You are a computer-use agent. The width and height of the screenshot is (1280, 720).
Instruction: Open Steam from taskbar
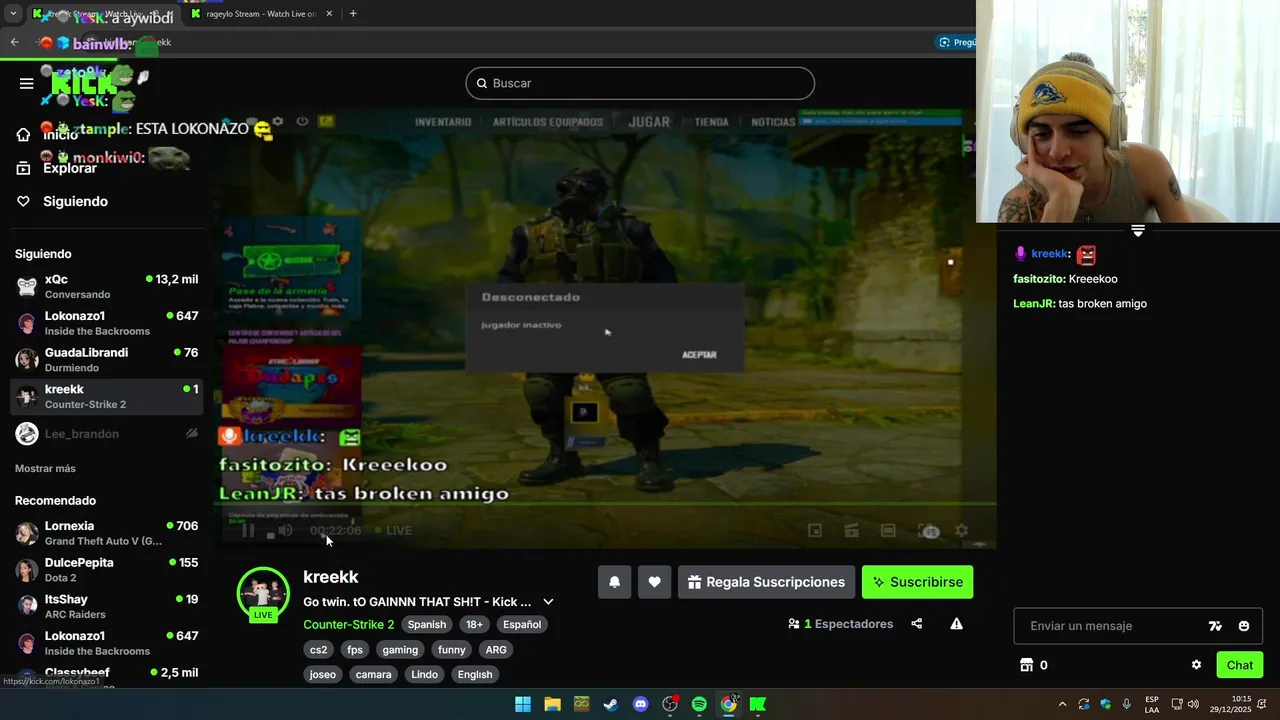coord(610,704)
